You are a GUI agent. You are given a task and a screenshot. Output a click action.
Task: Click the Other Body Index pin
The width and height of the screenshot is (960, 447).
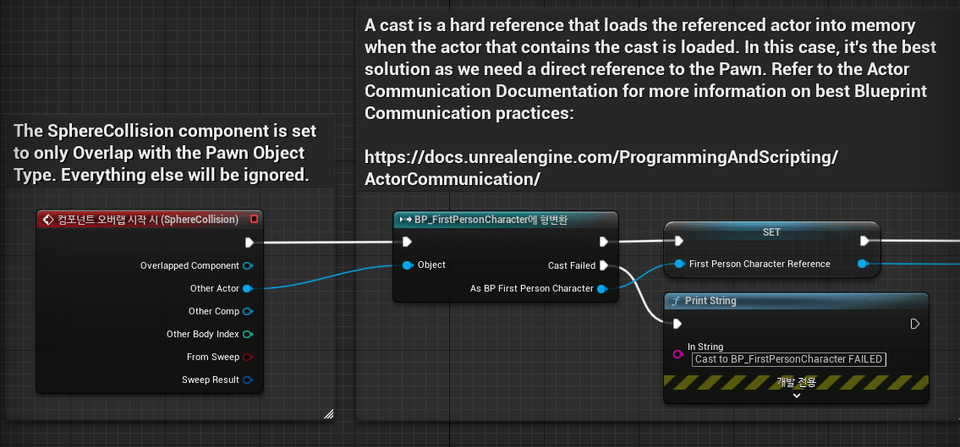248,334
